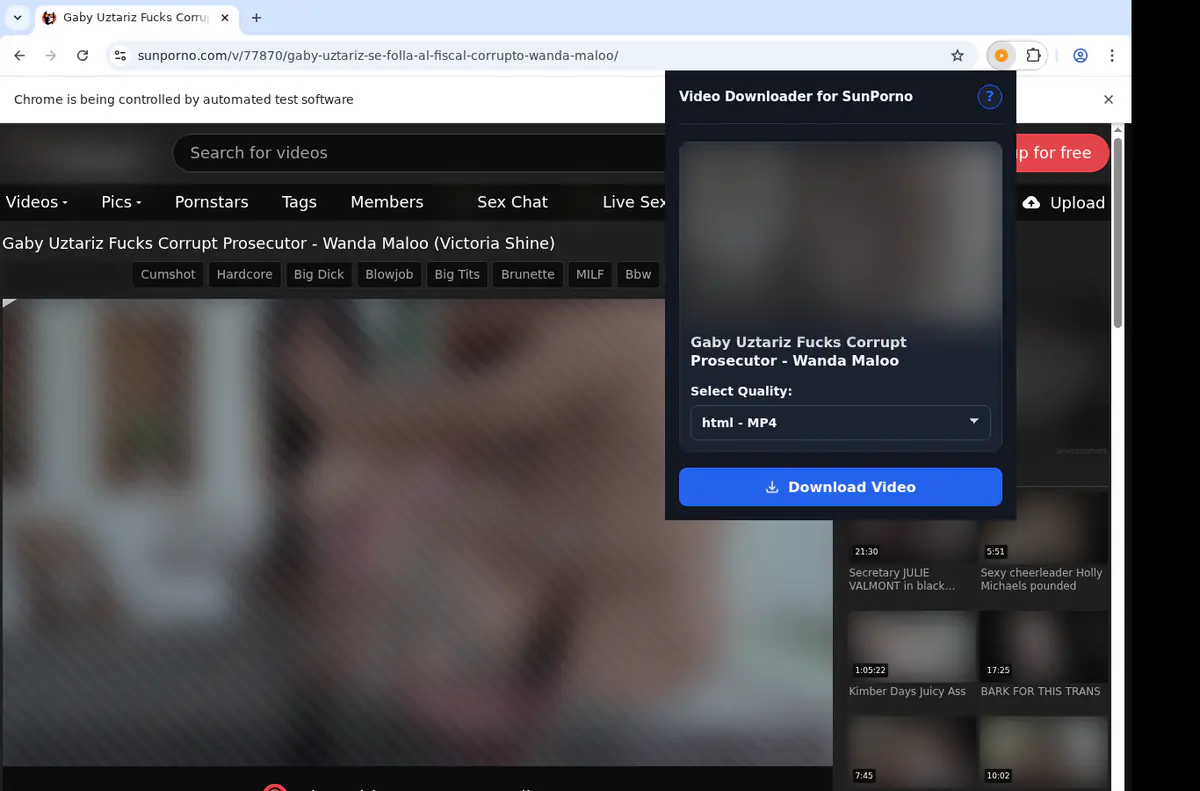Open the Live Sex nav item

[633, 202]
